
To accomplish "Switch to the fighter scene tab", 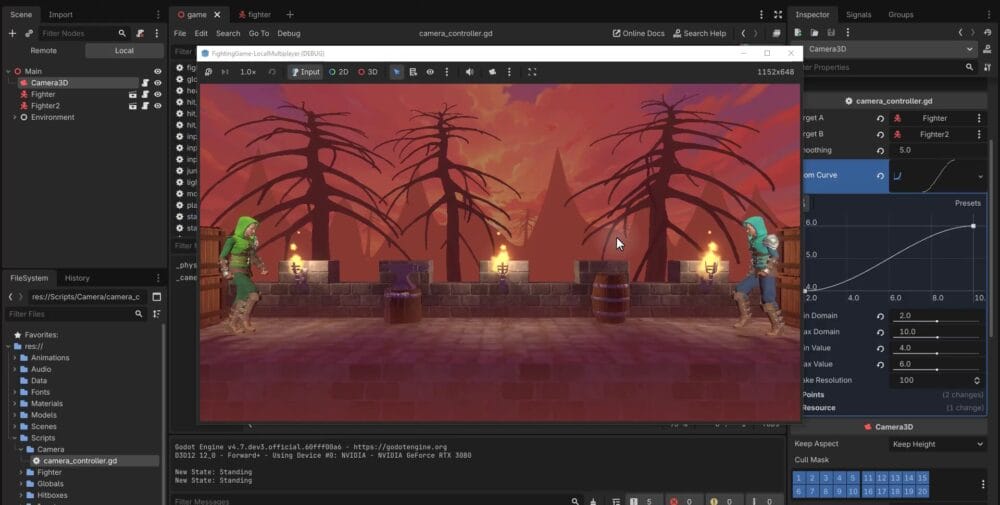I will pos(254,15).
